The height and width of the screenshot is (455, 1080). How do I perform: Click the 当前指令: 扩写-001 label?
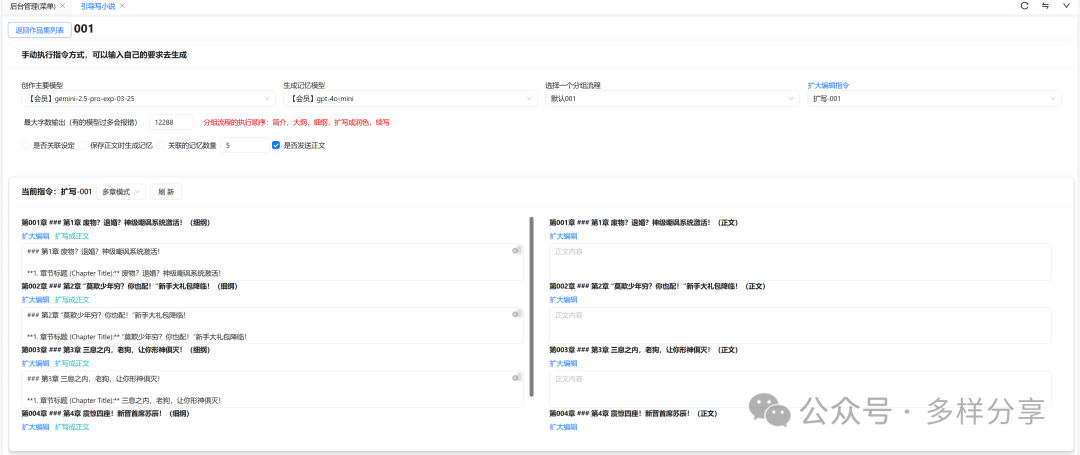click(x=56, y=191)
